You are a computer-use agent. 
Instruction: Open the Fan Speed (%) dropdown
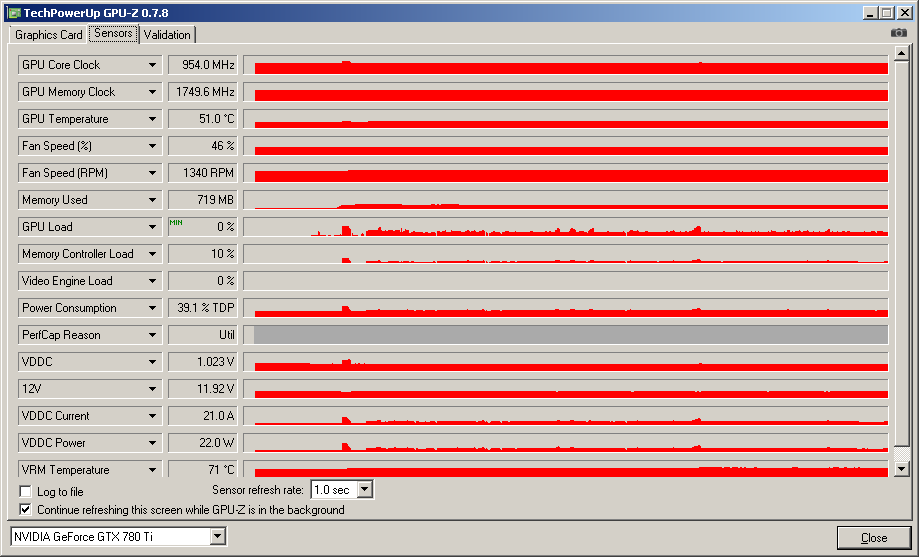[152, 146]
